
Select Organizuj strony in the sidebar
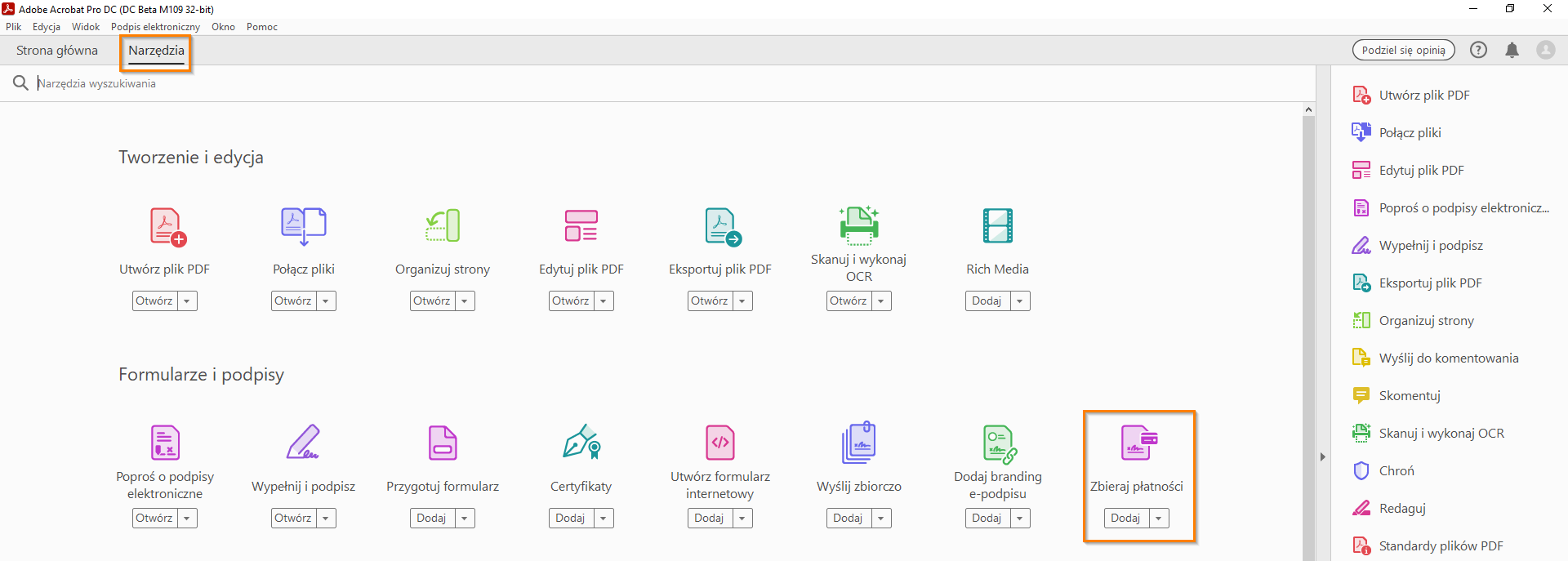1413,320
